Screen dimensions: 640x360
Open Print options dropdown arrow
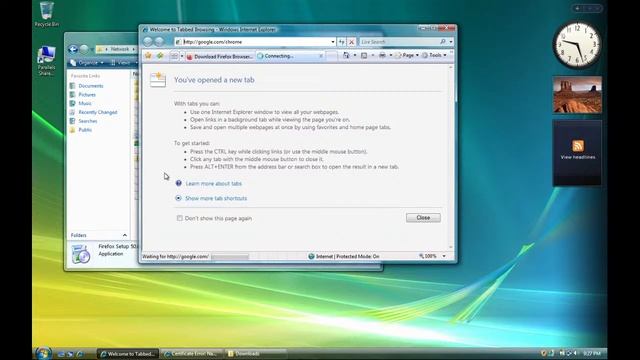pos(391,55)
